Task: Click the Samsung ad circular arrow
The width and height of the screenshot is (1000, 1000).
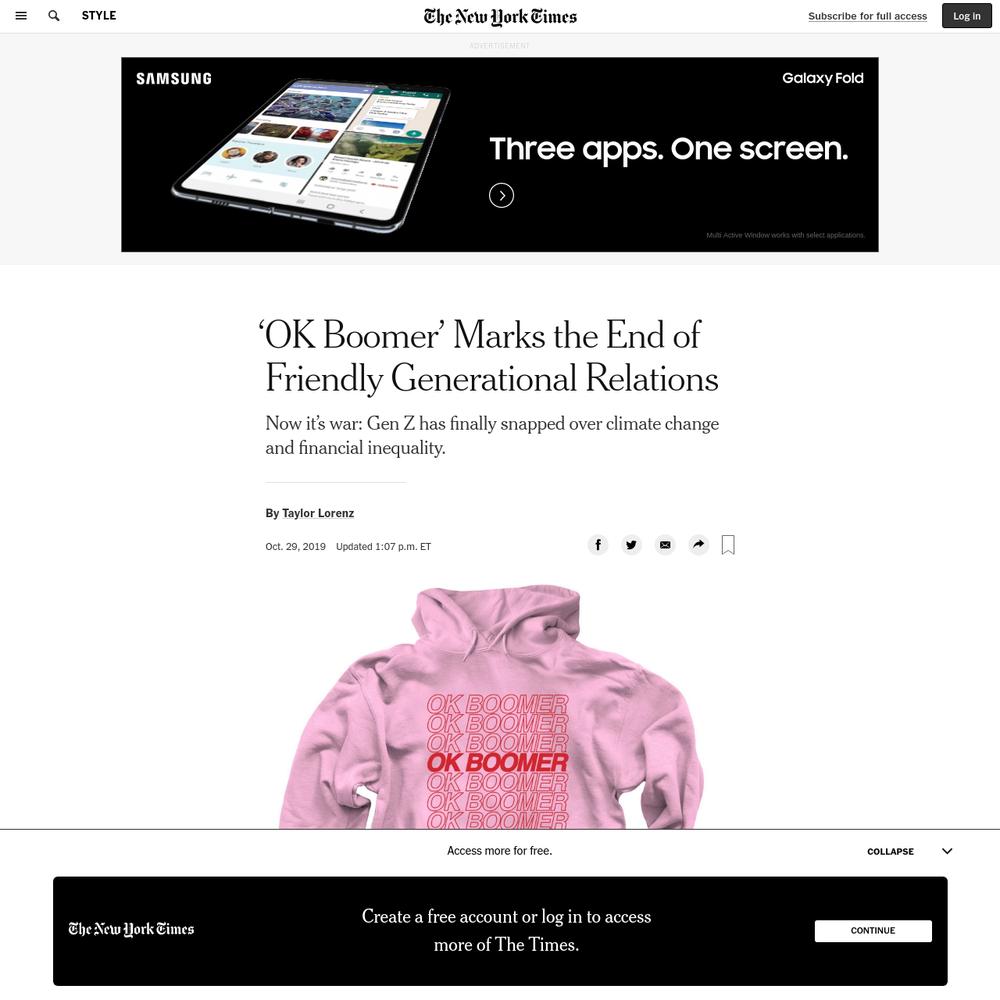Action: tap(501, 195)
